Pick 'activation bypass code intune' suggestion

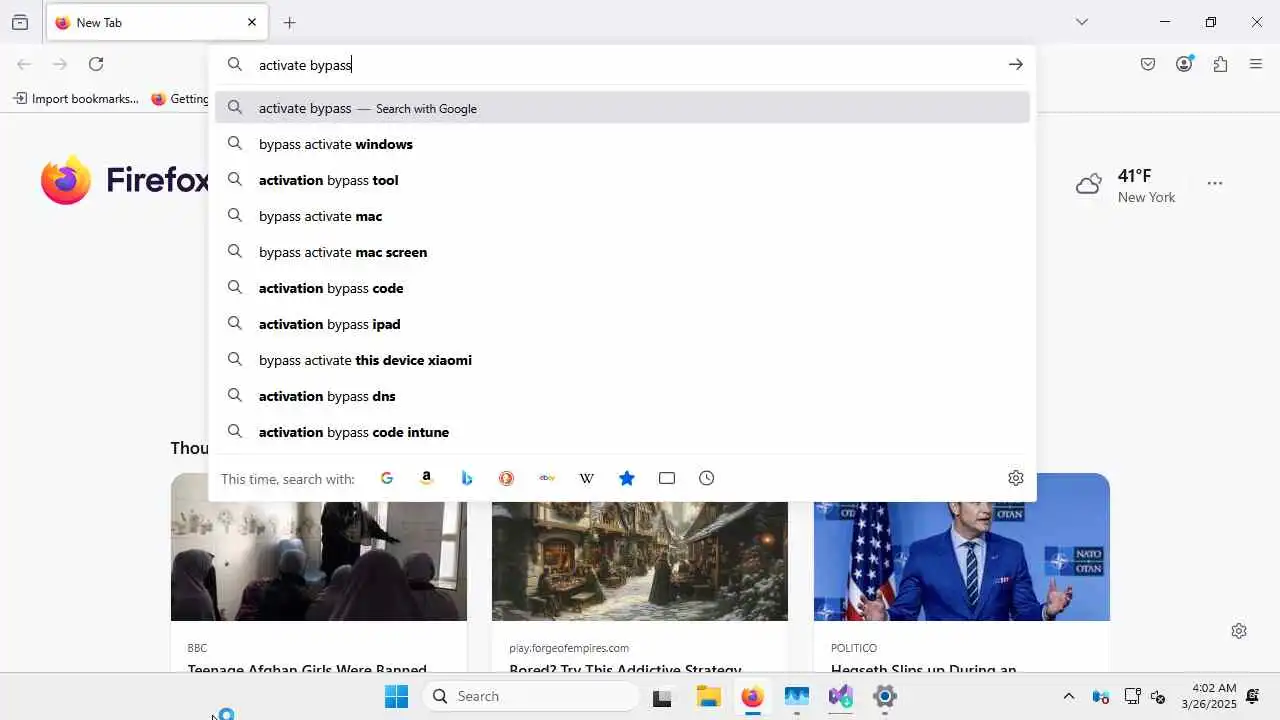click(622, 432)
